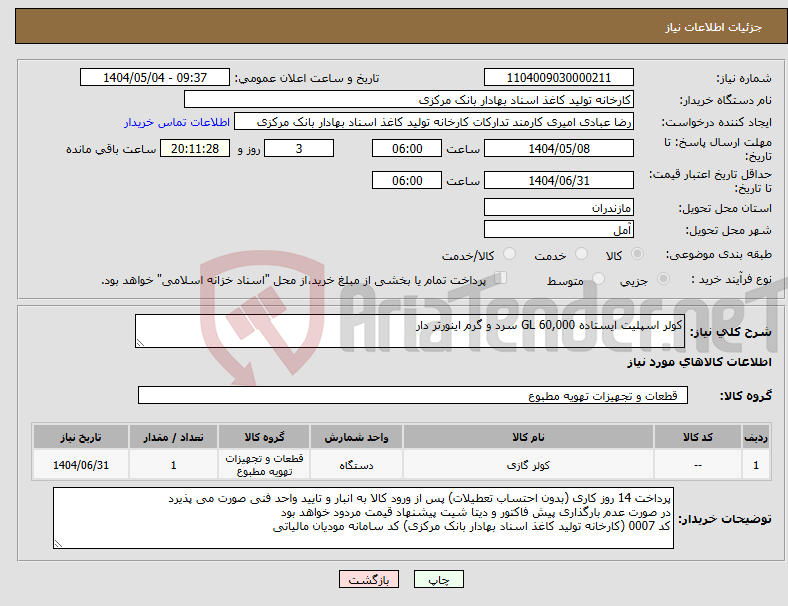Screen dimensions: 788x606
Task: Click the price validity hour field 06:00
Action: pyautogui.click(x=407, y=180)
